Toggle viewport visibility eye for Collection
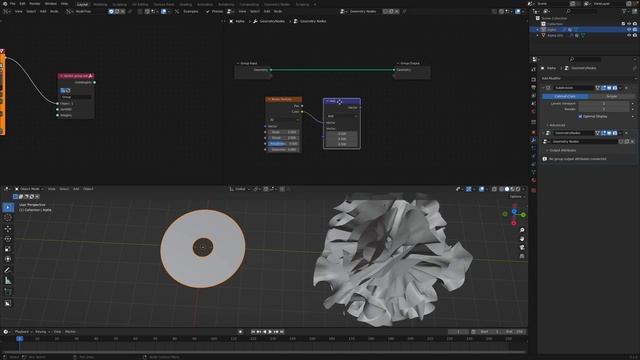Screen dimensions: 640x360 point(629,24)
